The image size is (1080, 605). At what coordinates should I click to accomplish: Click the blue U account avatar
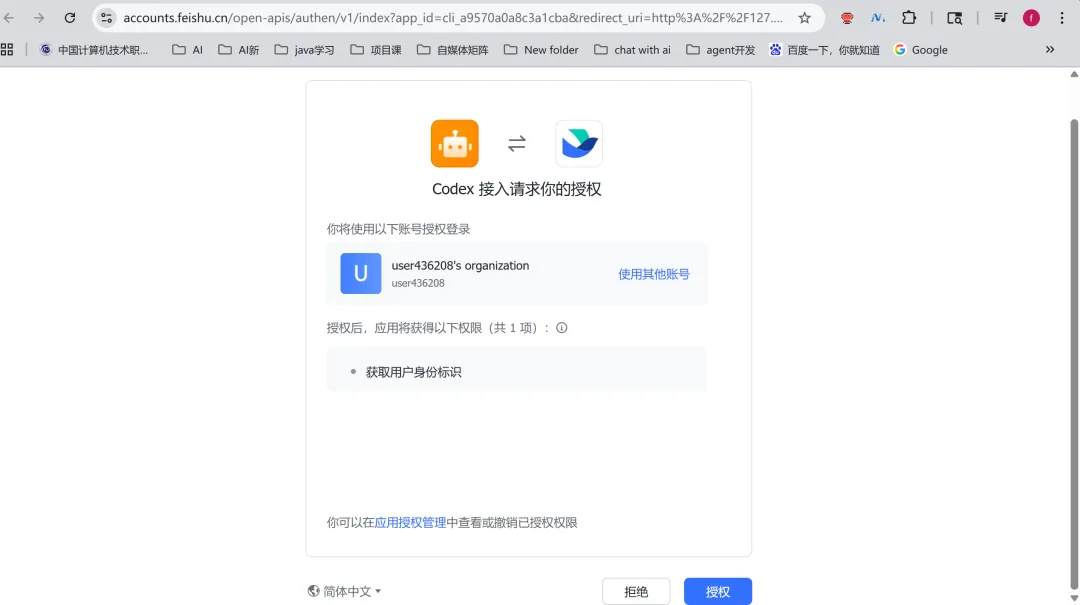pos(361,274)
